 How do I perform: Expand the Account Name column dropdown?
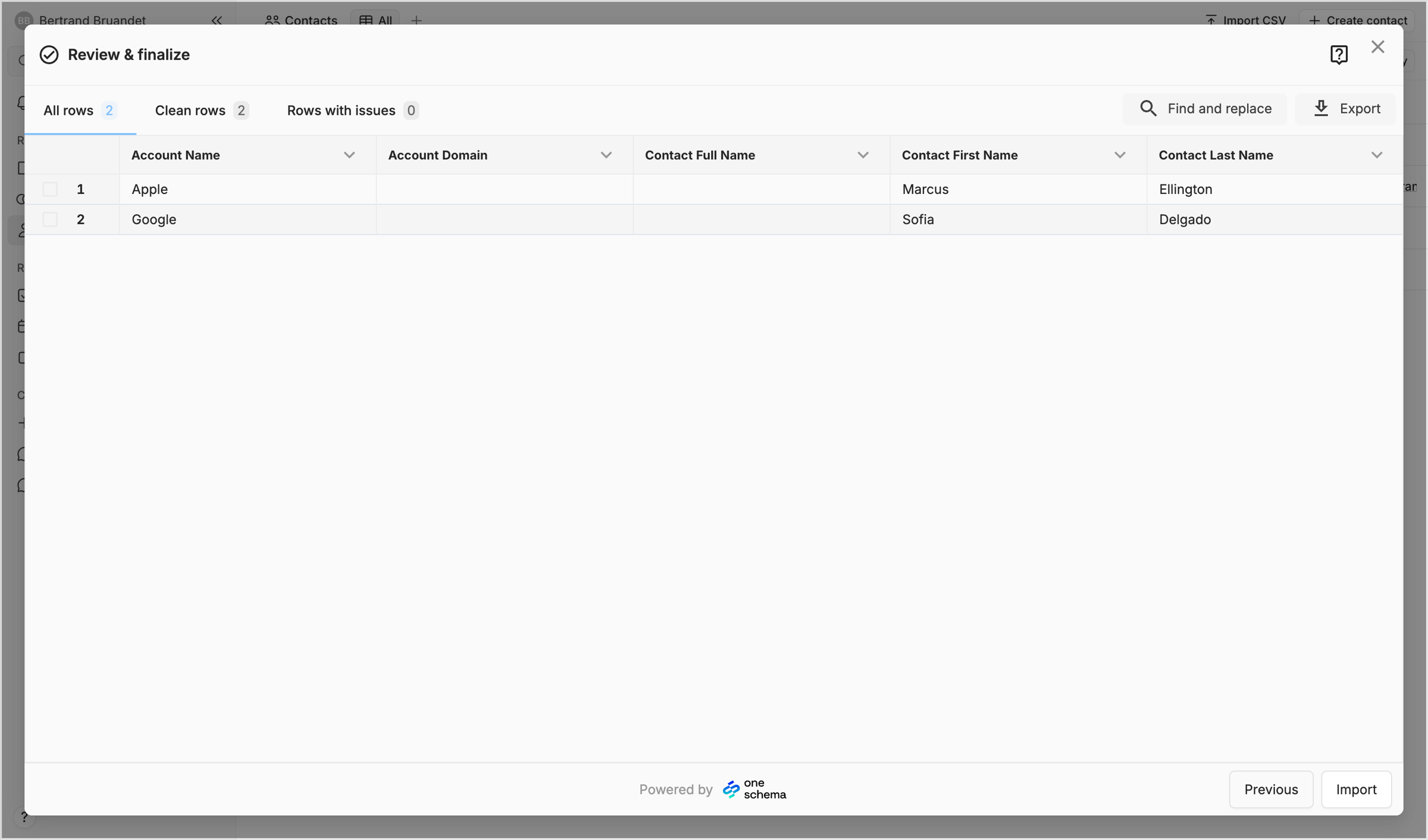[349, 155]
